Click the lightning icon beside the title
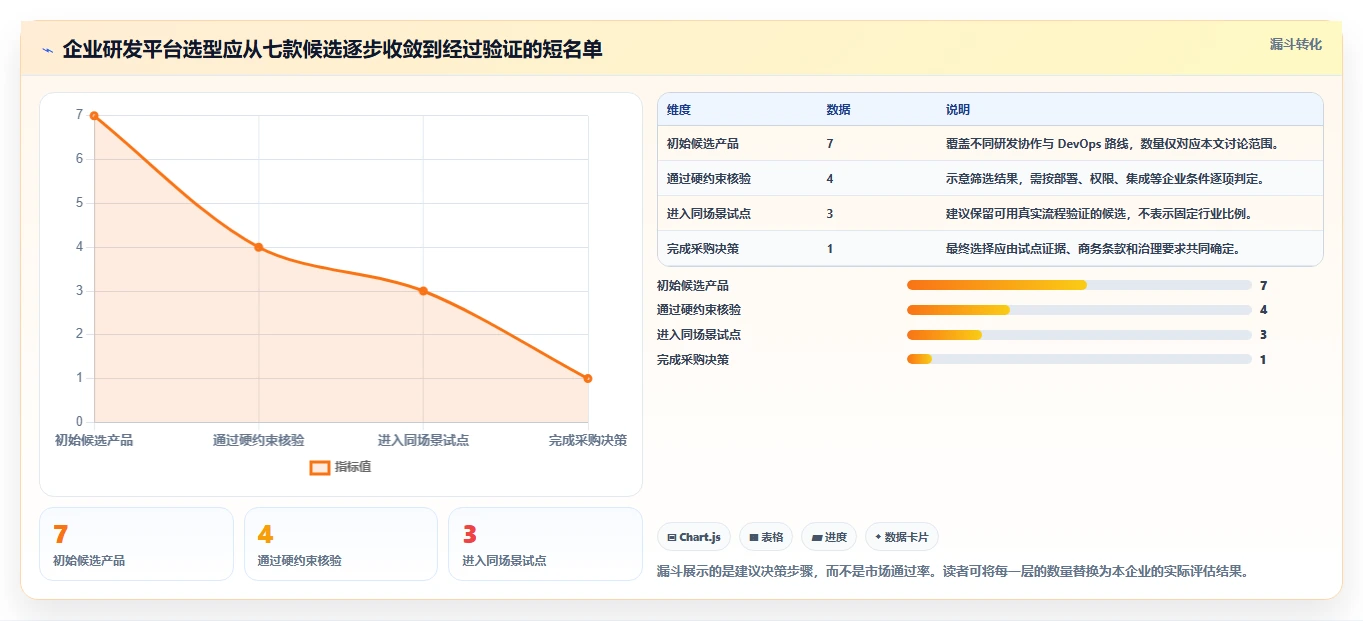This screenshot has width=1363, height=621. coord(47,50)
